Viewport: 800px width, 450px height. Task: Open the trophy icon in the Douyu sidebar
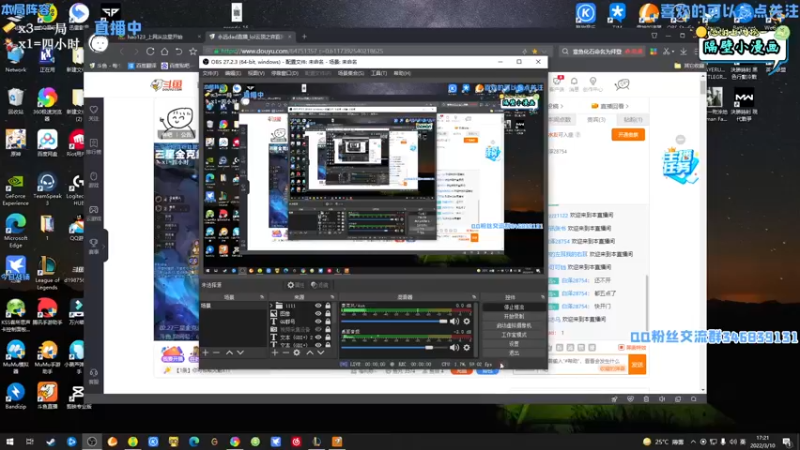[x=94, y=245]
